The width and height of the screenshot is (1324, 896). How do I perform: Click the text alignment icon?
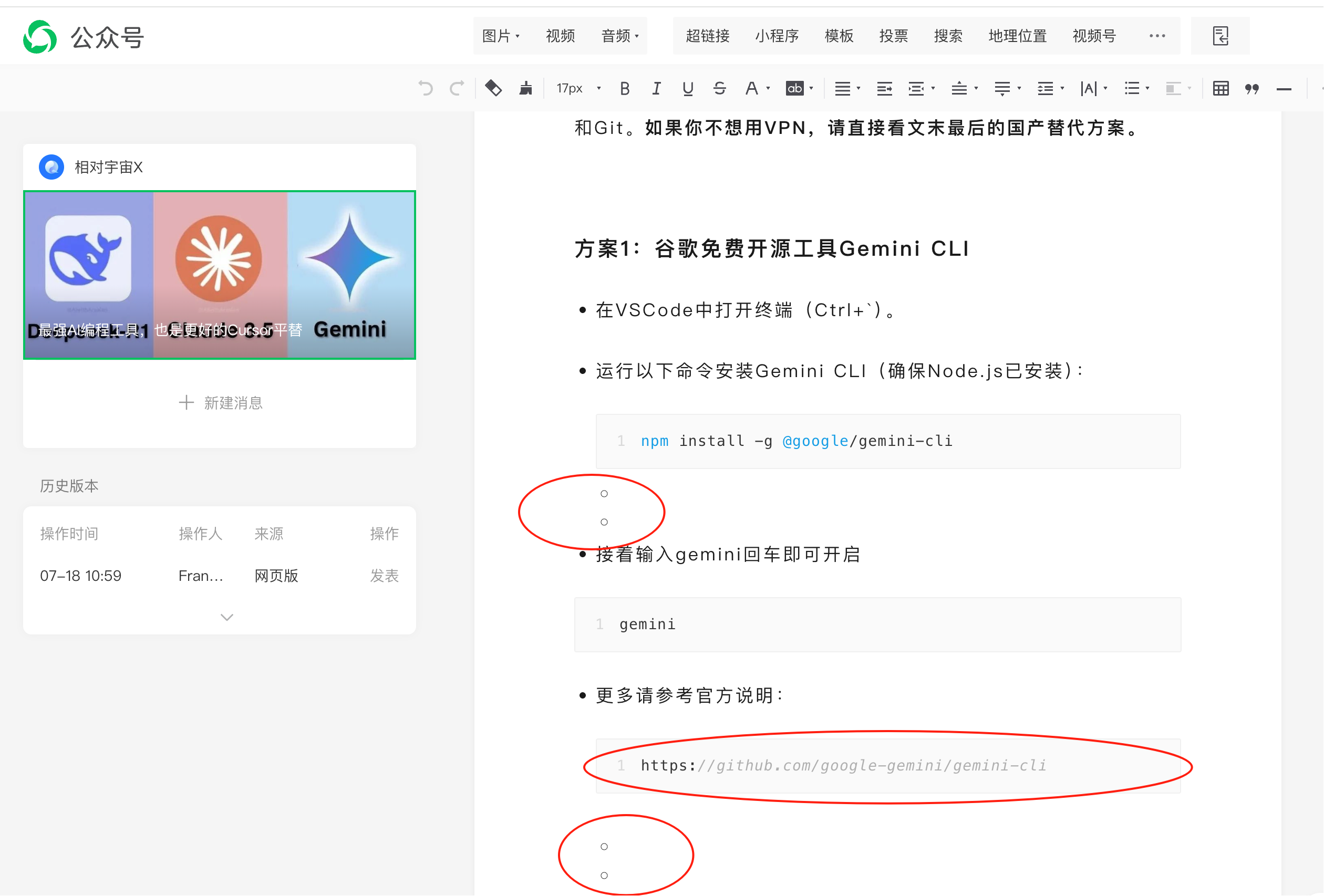point(842,88)
